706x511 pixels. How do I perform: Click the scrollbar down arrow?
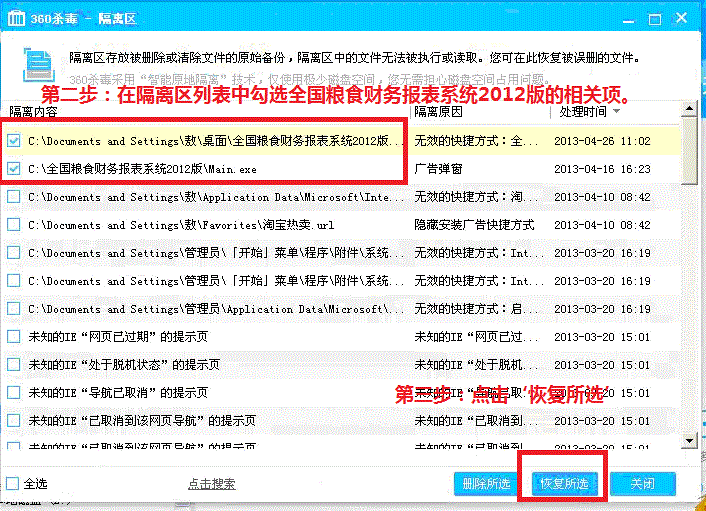coord(689,440)
